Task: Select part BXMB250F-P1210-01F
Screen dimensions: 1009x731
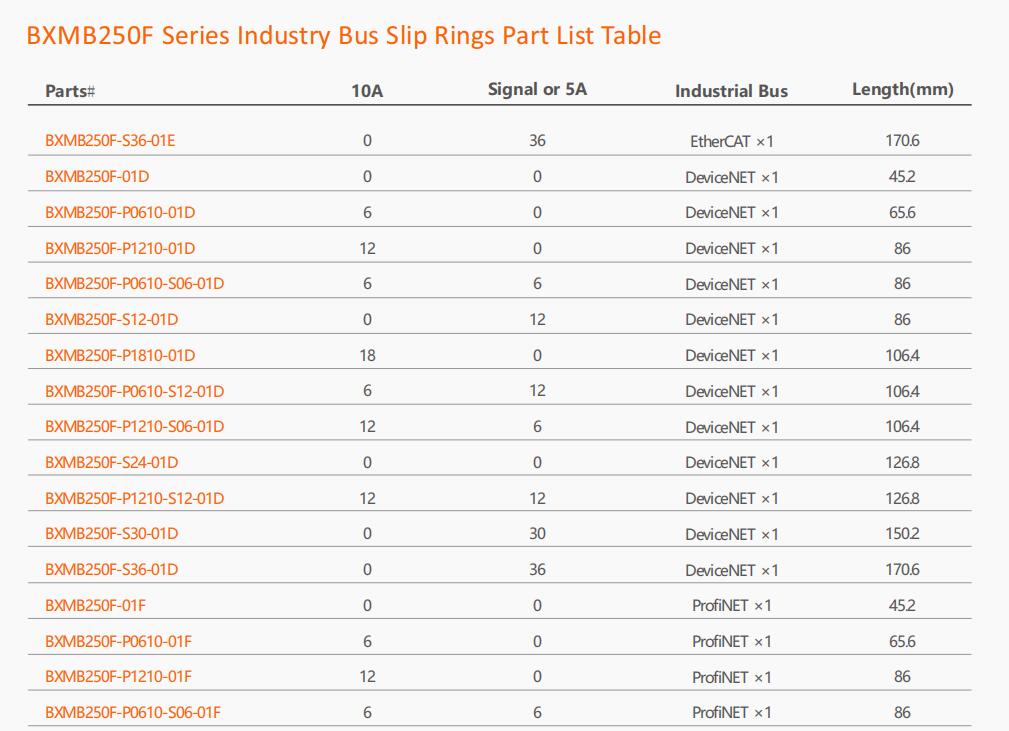Action: pos(118,677)
